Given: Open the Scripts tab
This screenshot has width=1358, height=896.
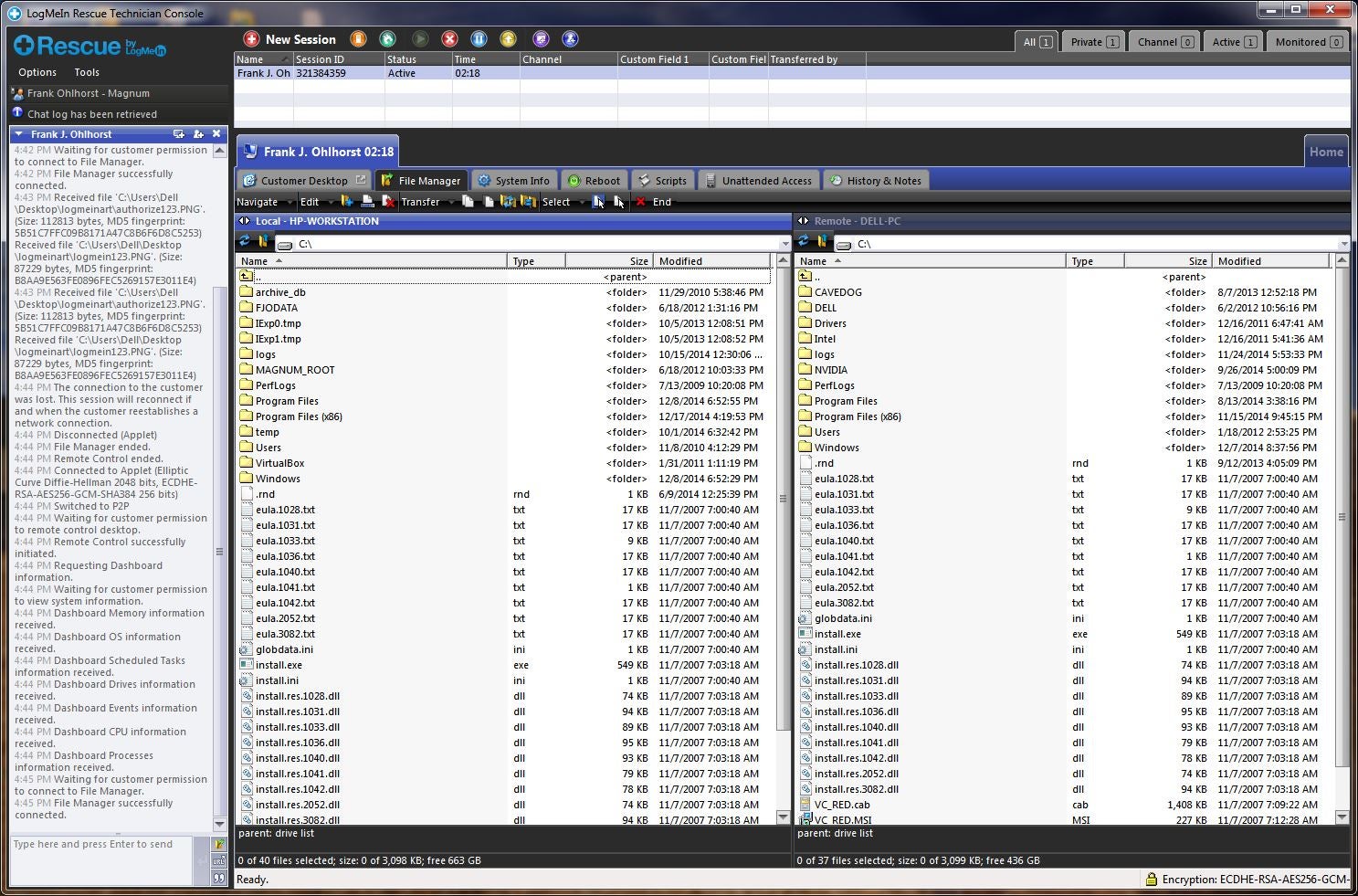Looking at the screenshot, I should point(662,181).
